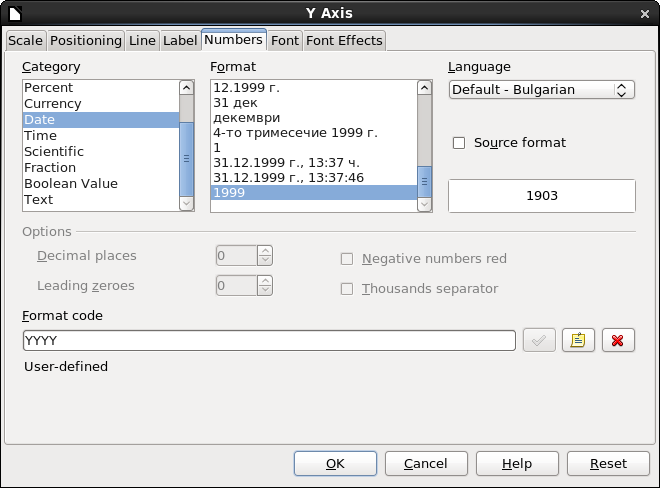Click Category list scroll down arrow
The height and width of the screenshot is (488, 660).
pyautogui.click(x=186, y=203)
